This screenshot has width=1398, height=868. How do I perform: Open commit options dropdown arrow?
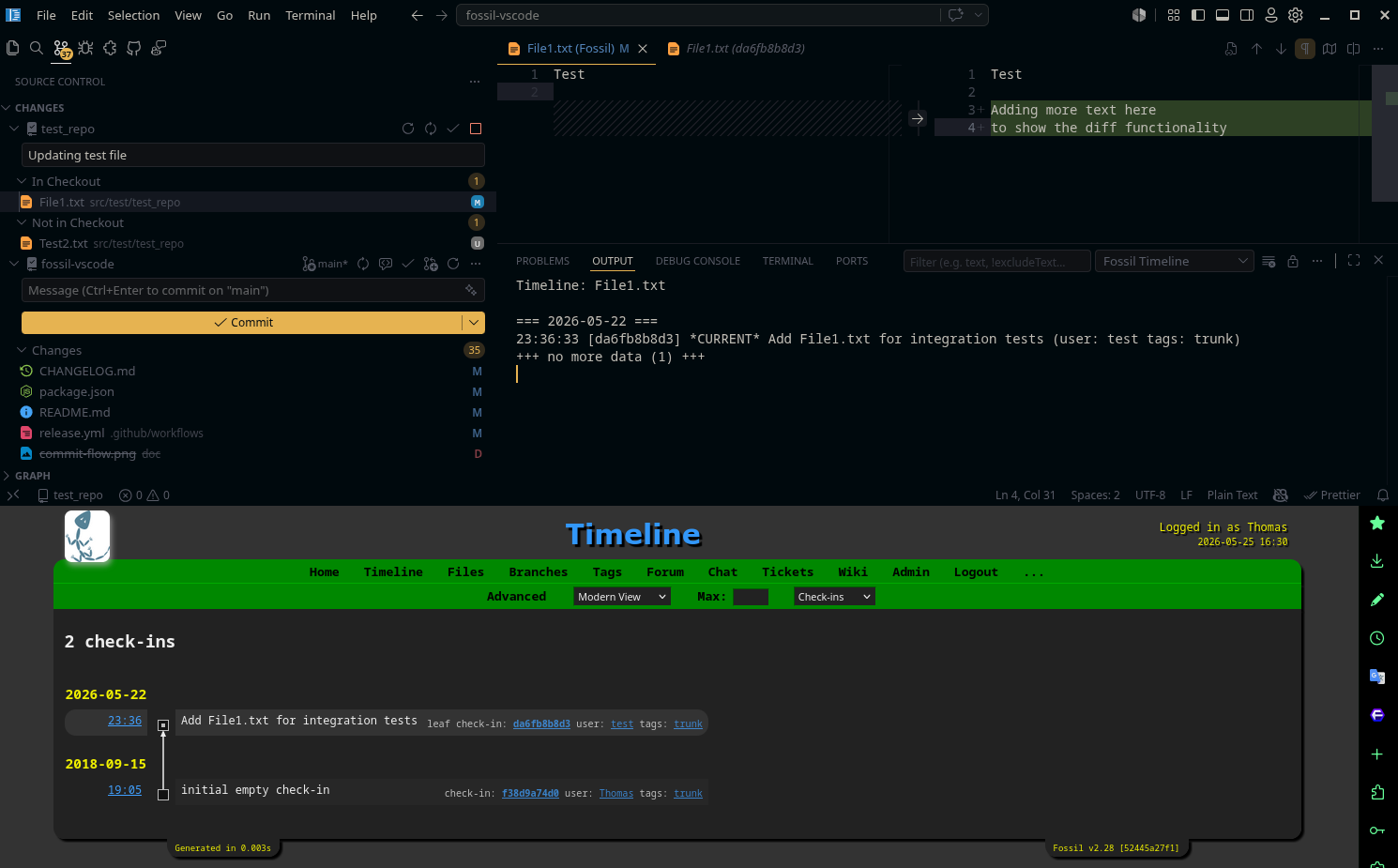tap(474, 322)
